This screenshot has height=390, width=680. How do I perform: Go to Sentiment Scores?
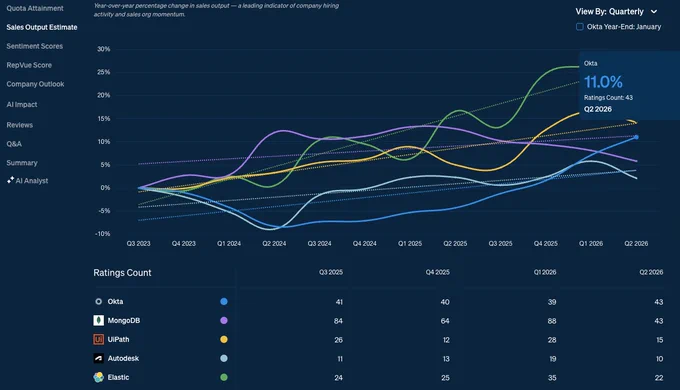[x=34, y=46]
